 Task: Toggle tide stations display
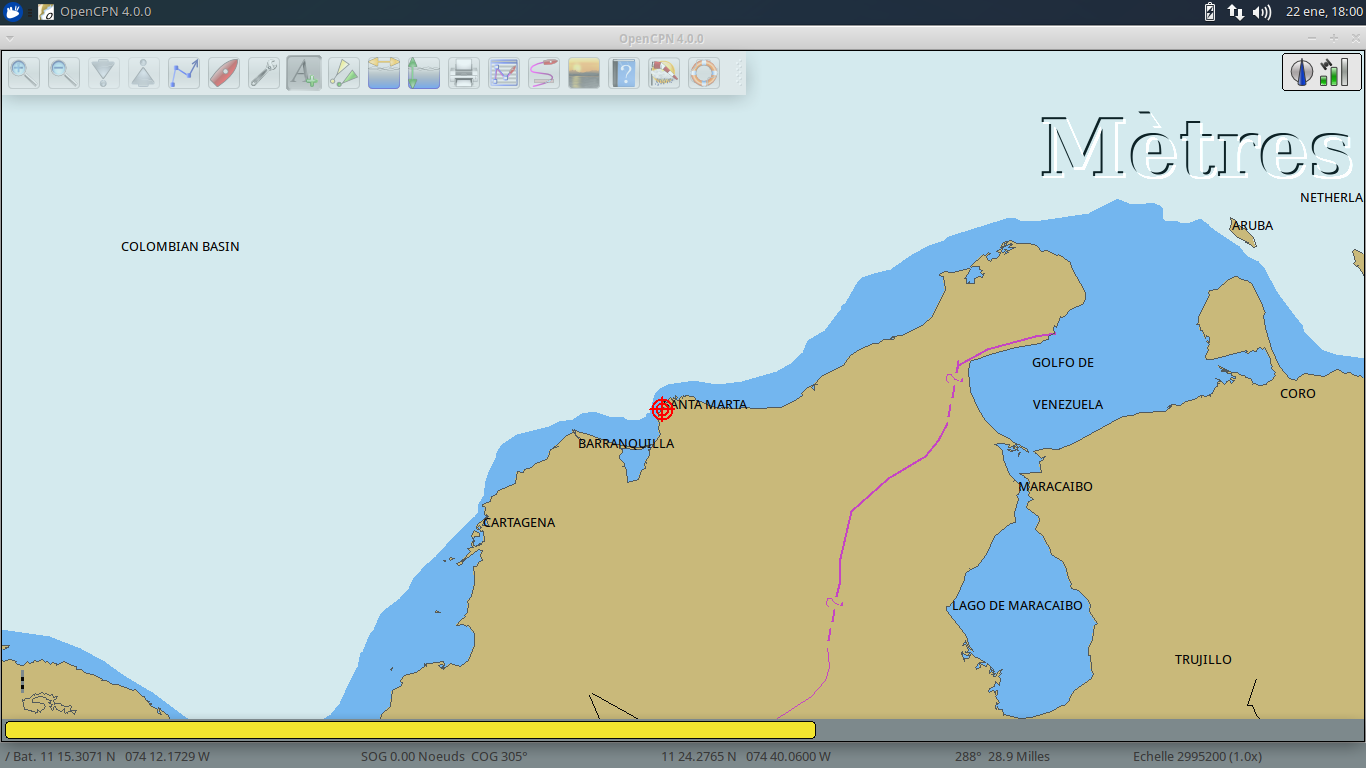click(x=424, y=73)
